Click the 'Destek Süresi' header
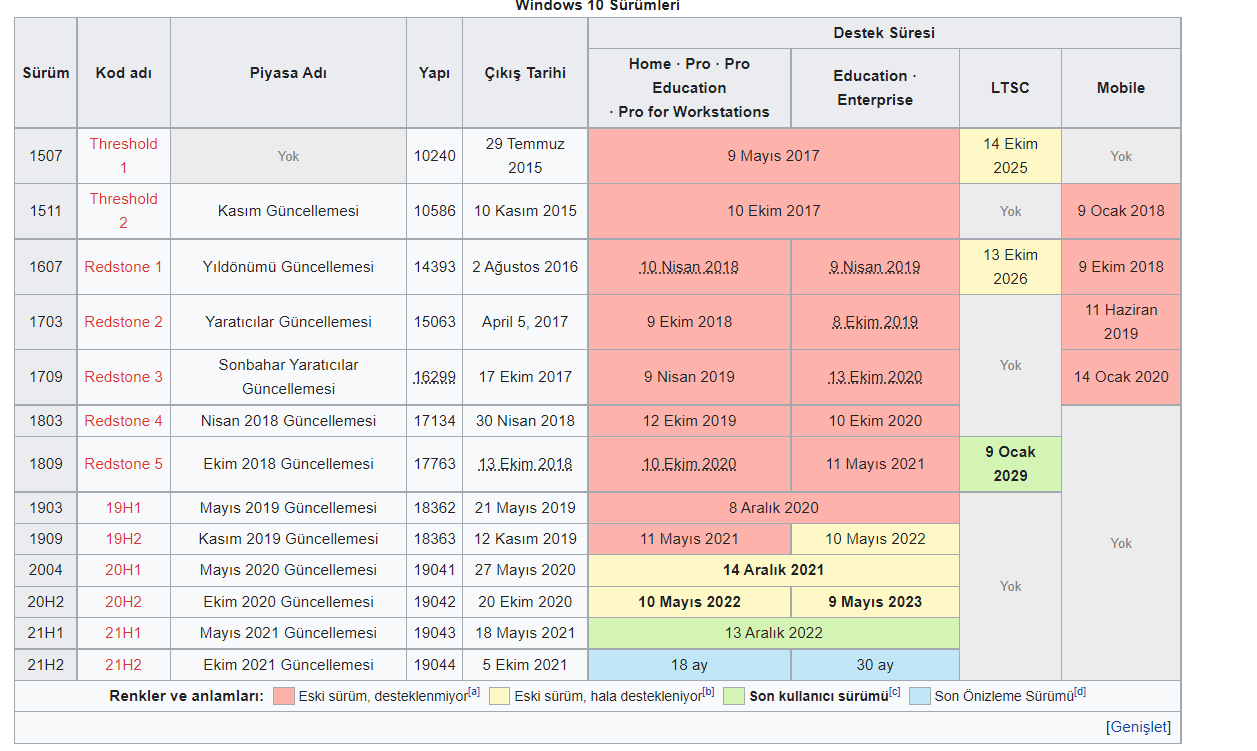The height and width of the screenshot is (751, 1257). tap(884, 33)
